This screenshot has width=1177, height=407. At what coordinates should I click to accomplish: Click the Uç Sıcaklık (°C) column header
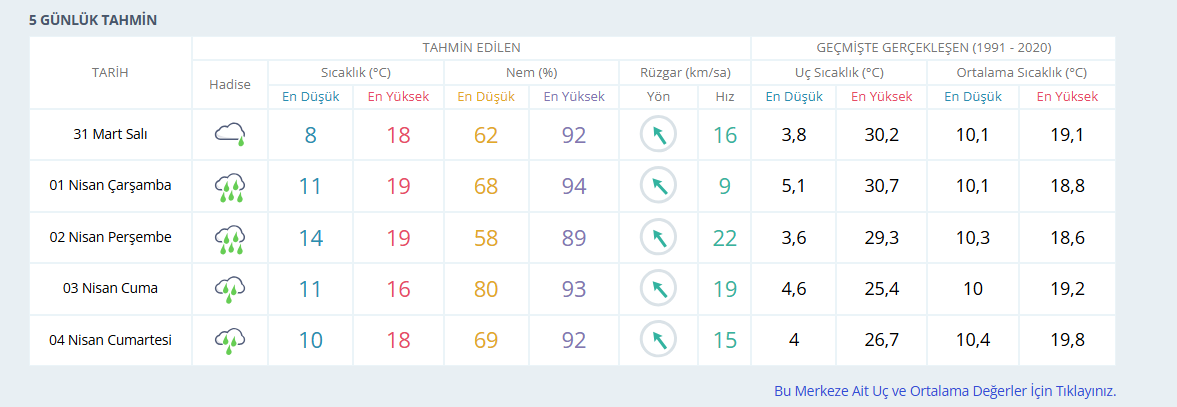[x=839, y=72]
